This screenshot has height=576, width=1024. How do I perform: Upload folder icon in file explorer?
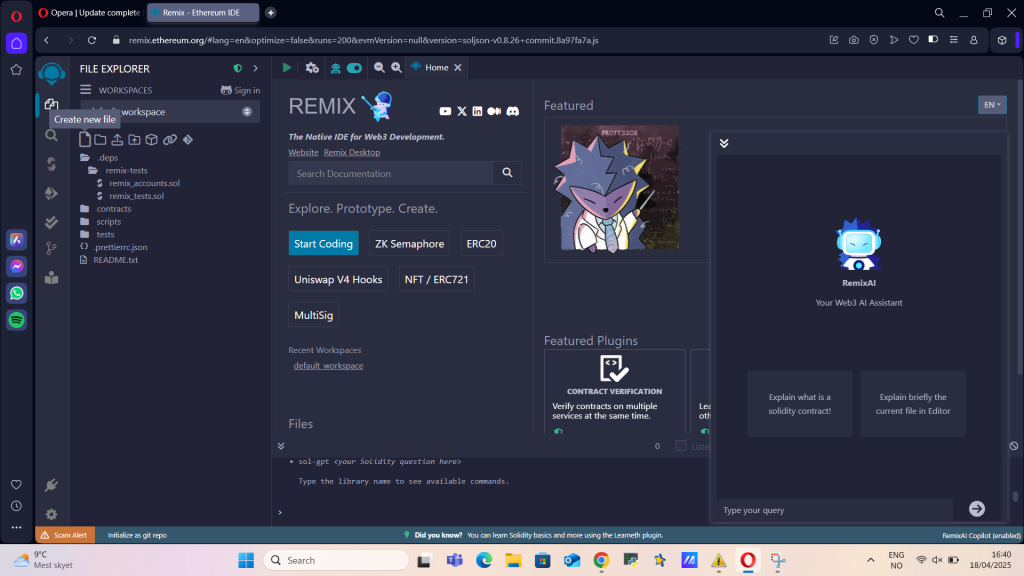(x=134, y=139)
